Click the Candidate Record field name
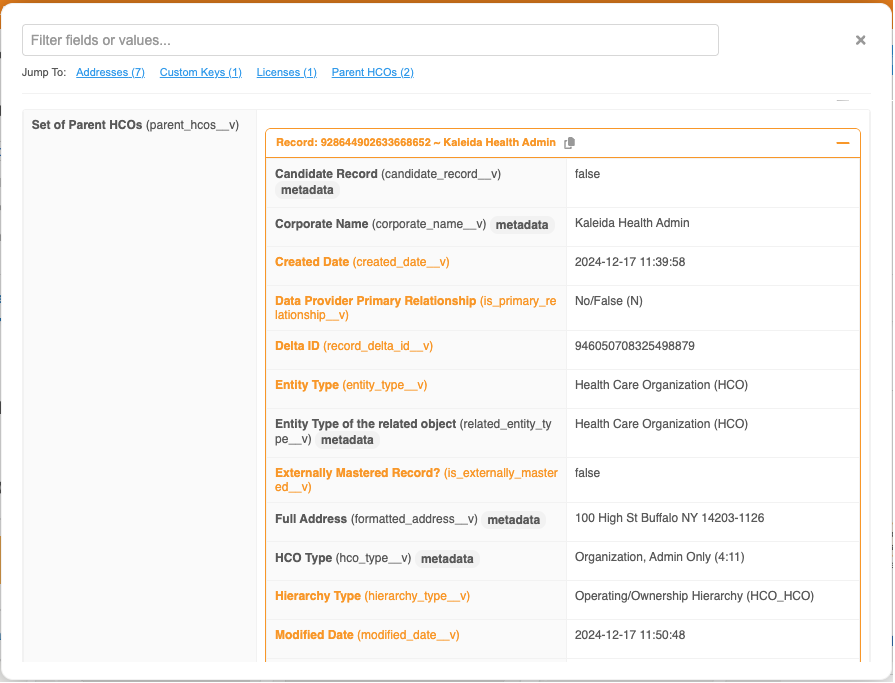The width and height of the screenshot is (895, 683). click(388, 174)
